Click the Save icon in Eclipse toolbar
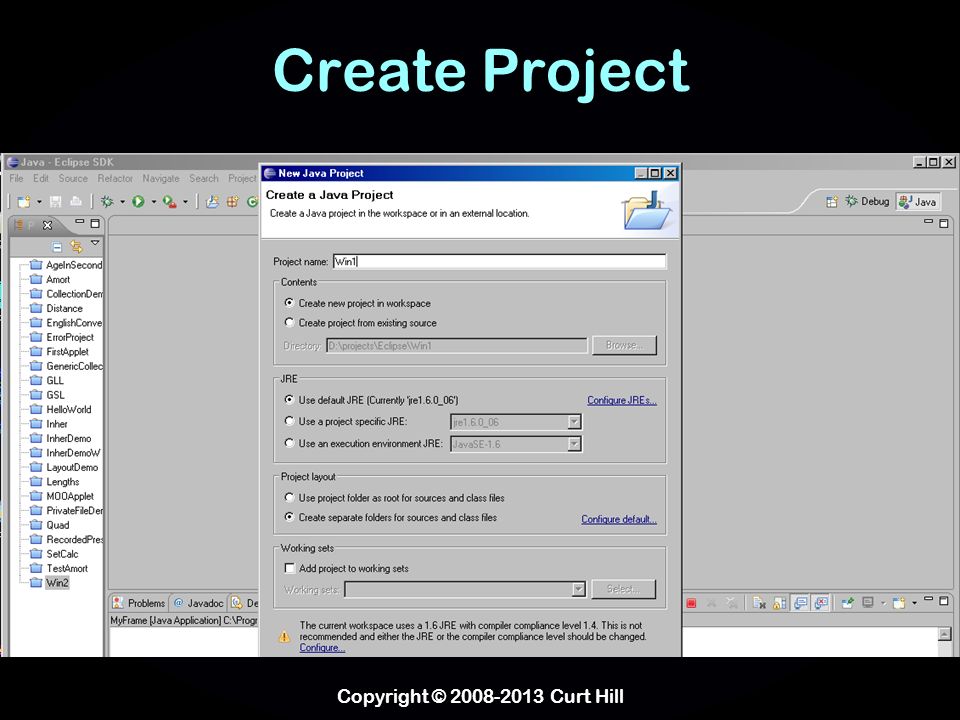The width and height of the screenshot is (960, 720). pos(56,201)
